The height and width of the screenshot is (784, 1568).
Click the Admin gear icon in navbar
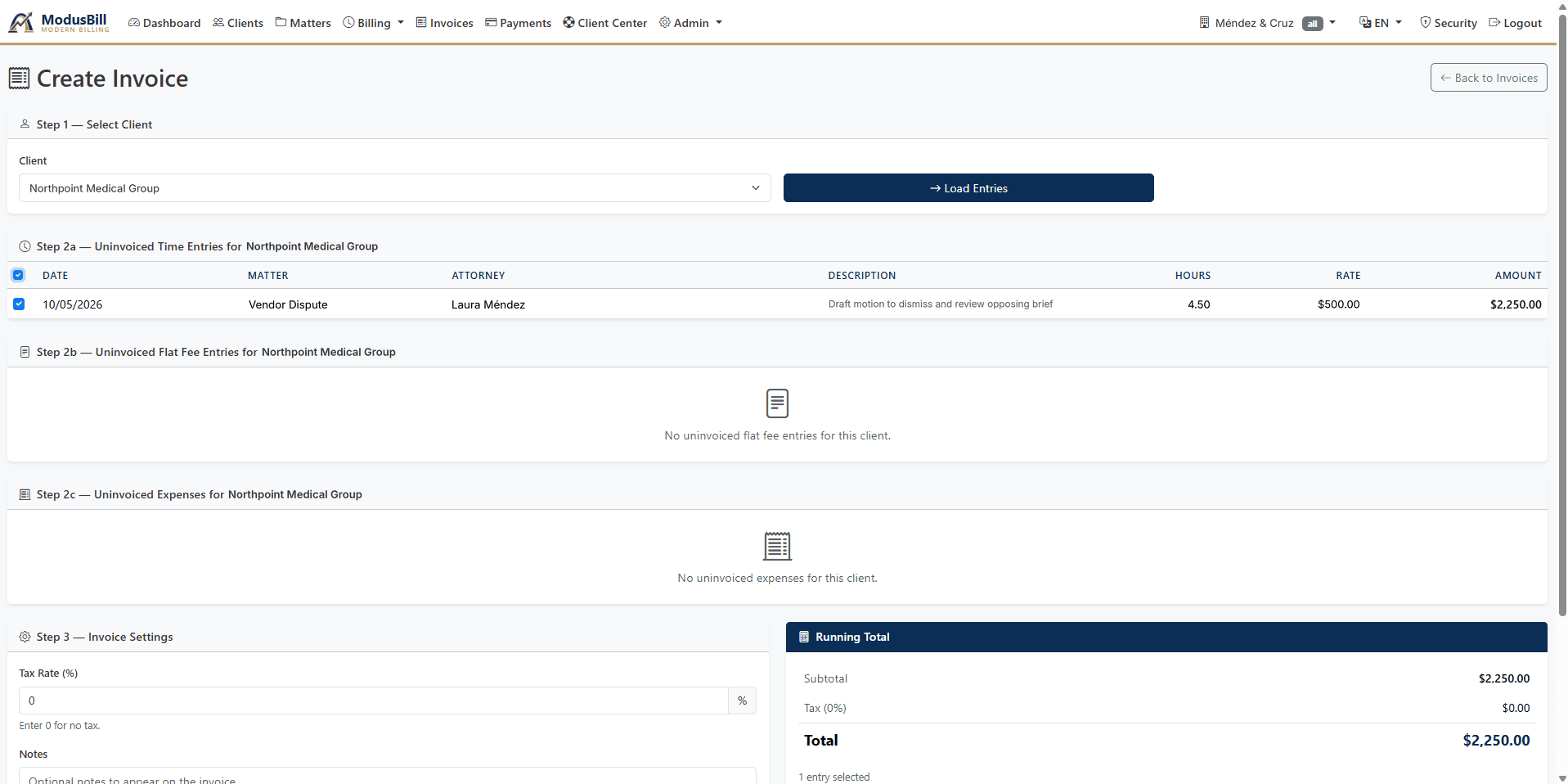click(x=665, y=23)
